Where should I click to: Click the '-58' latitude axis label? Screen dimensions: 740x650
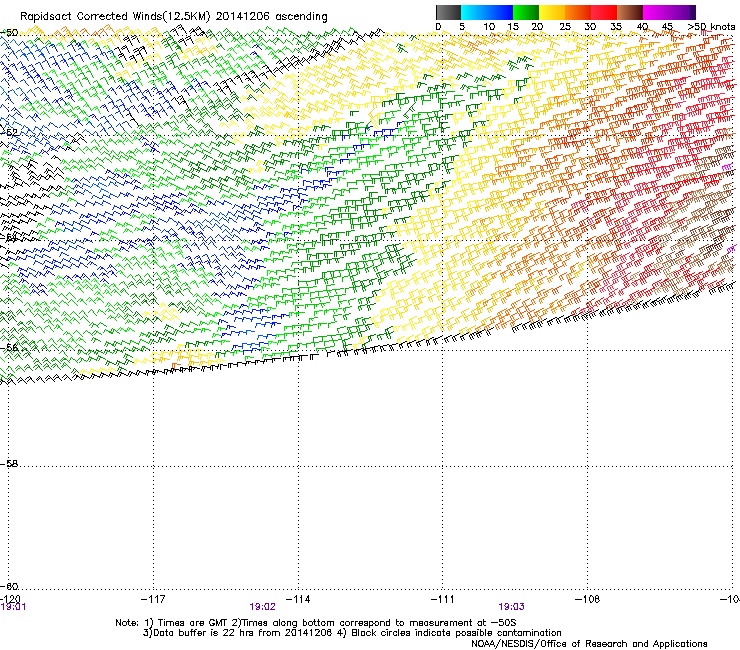click(9, 464)
